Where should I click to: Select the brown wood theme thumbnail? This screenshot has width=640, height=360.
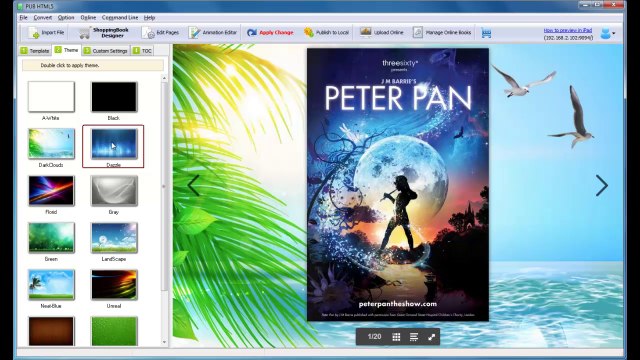[x=51, y=331]
